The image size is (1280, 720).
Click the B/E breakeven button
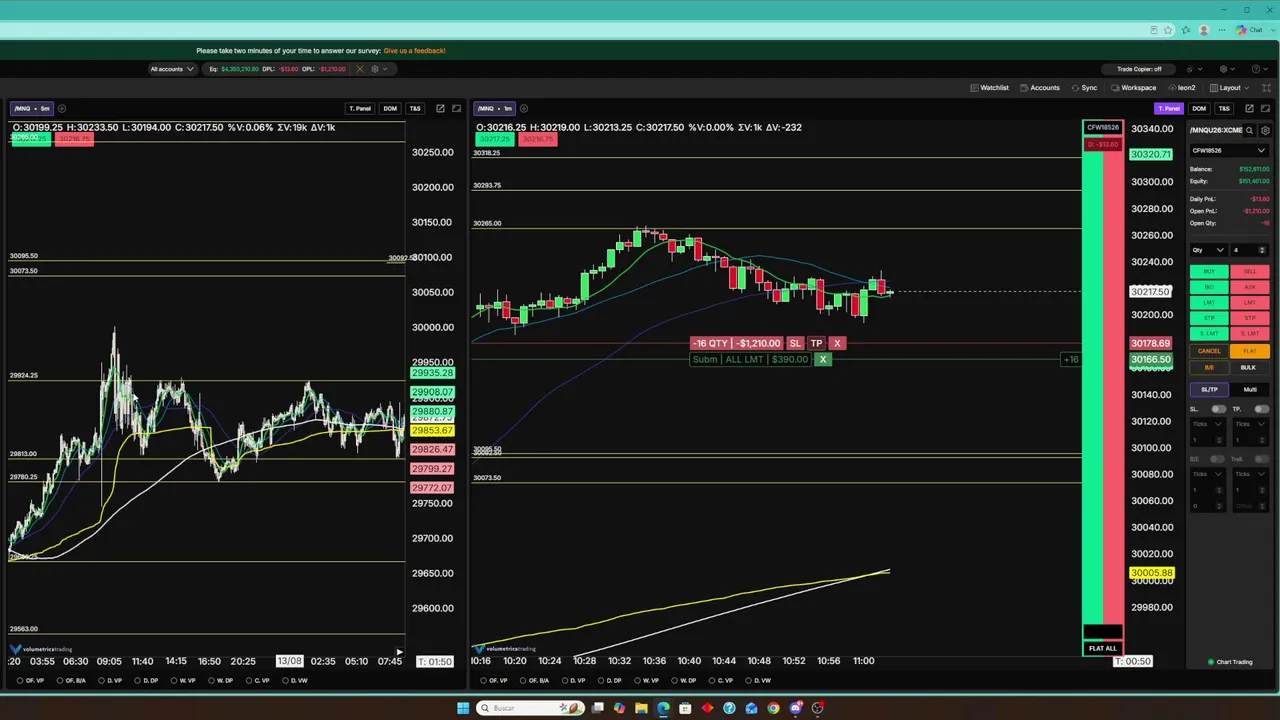tap(1209, 367)
